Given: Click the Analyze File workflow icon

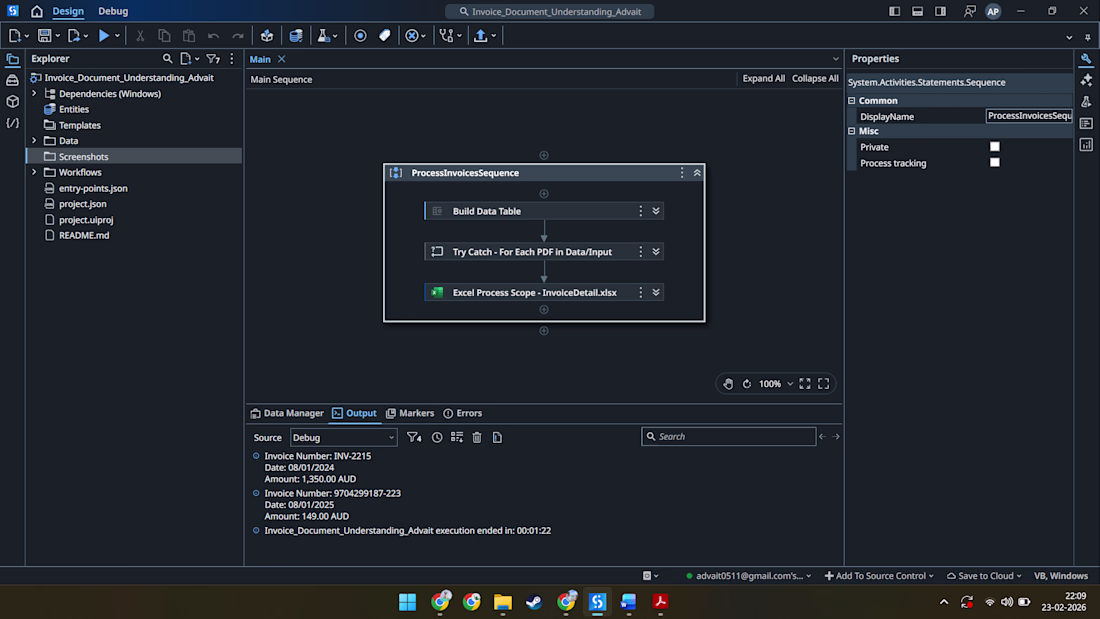Looking at the screenshot, I should pyautogui.click(x=446, y=36).
